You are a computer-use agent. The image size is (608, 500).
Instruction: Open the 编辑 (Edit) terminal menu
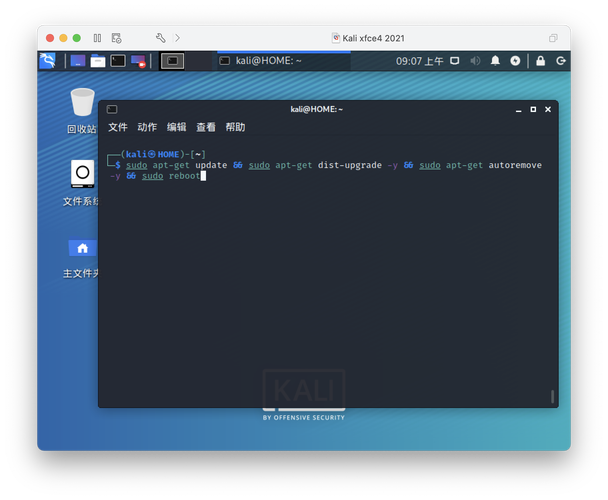pos(176,127)
